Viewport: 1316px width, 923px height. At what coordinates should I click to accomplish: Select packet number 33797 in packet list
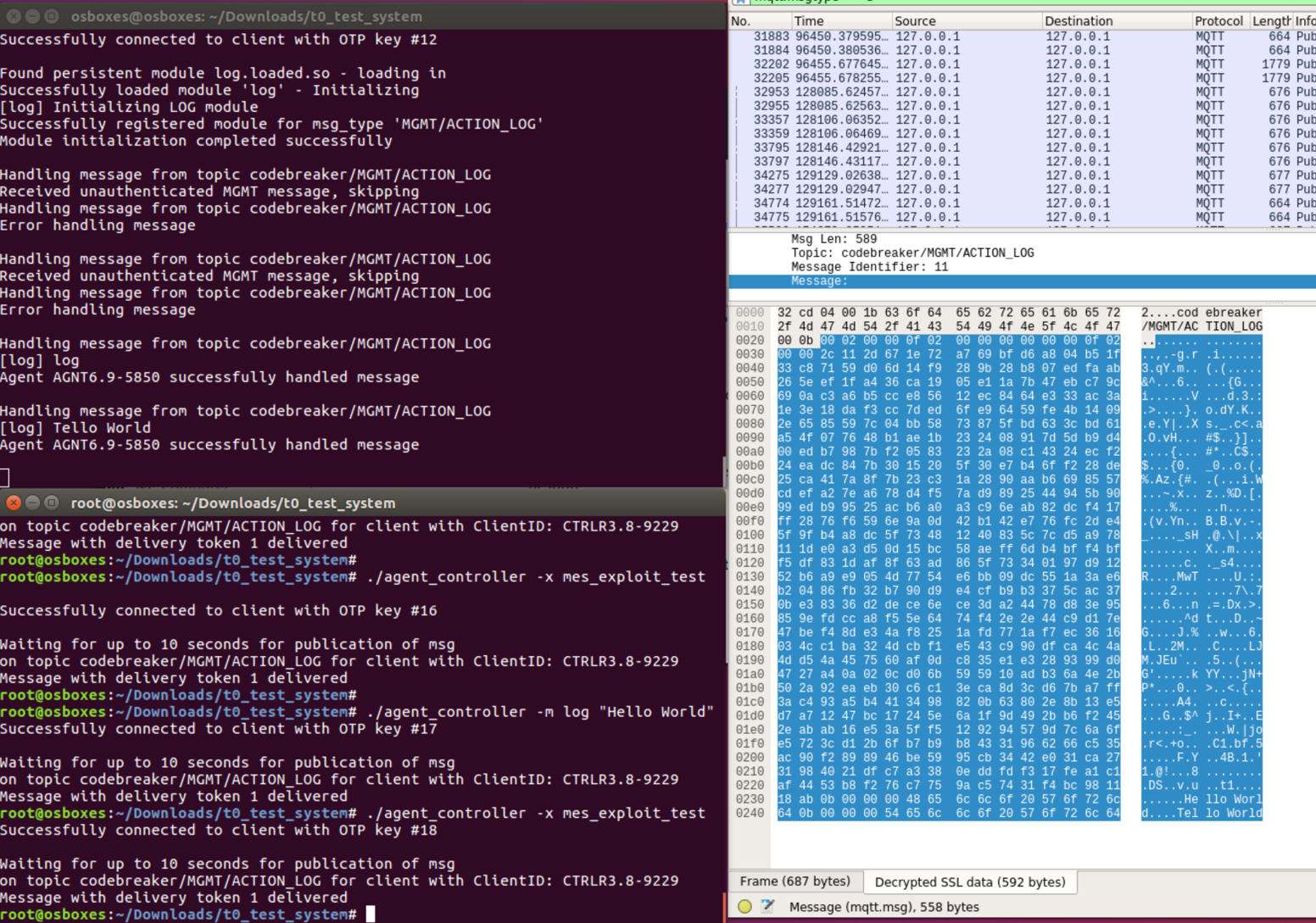pos(1023,161)
